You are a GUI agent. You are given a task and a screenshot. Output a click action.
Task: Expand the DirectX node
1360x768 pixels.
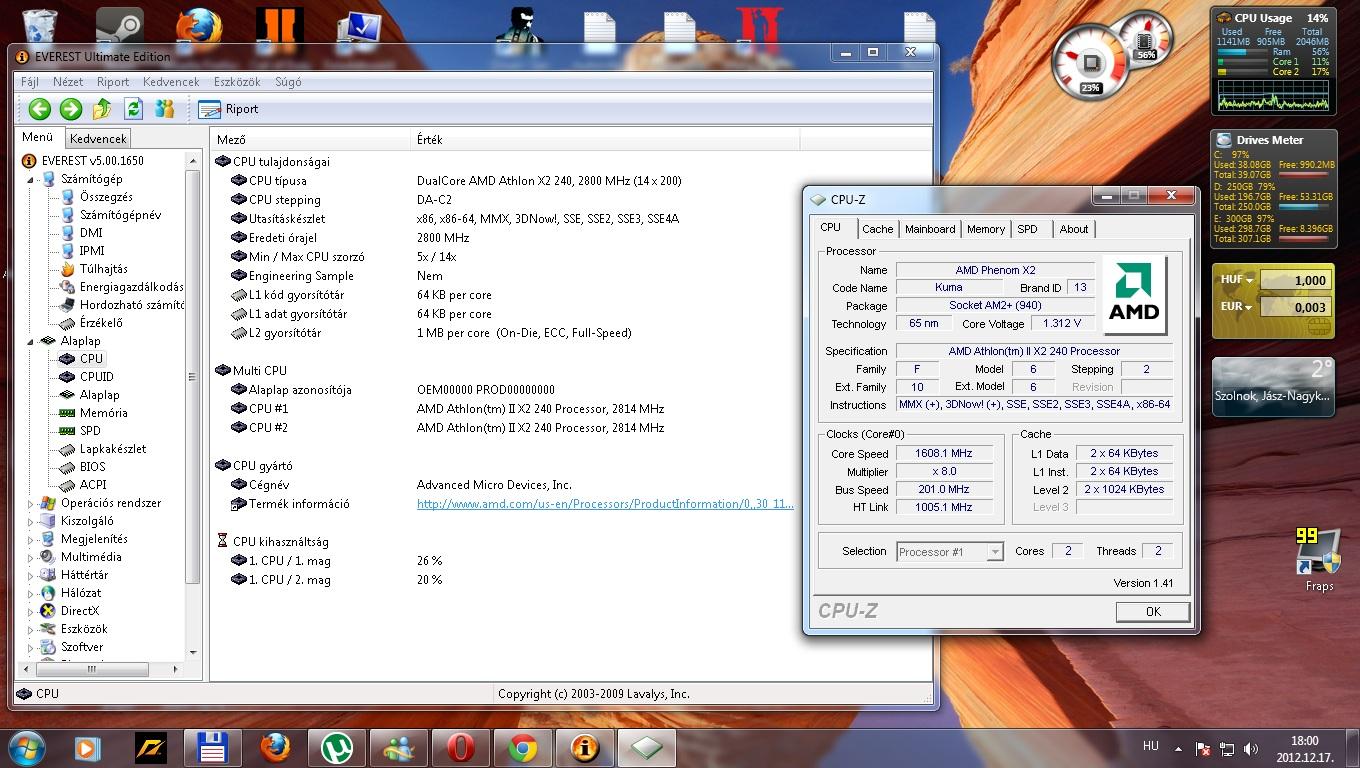(x=31, y=611)
